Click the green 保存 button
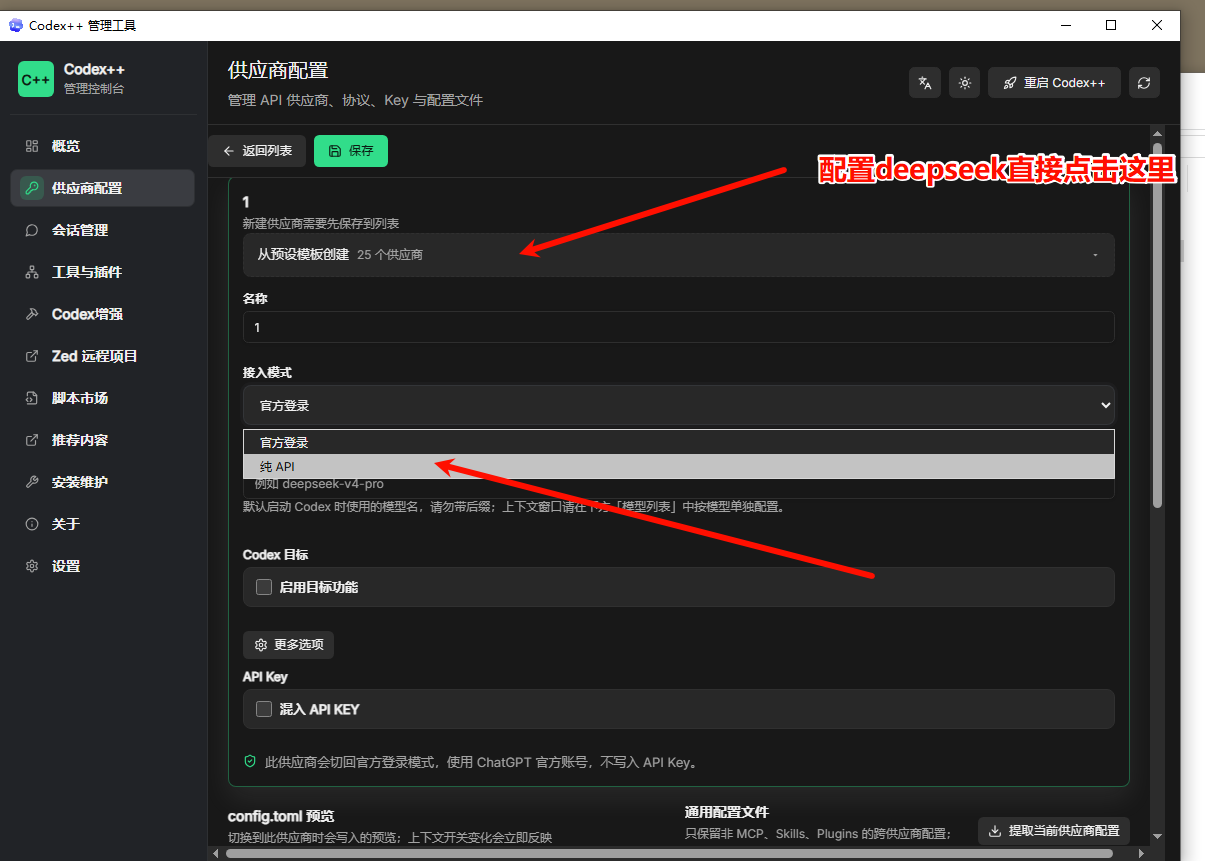 click(351, 151)
